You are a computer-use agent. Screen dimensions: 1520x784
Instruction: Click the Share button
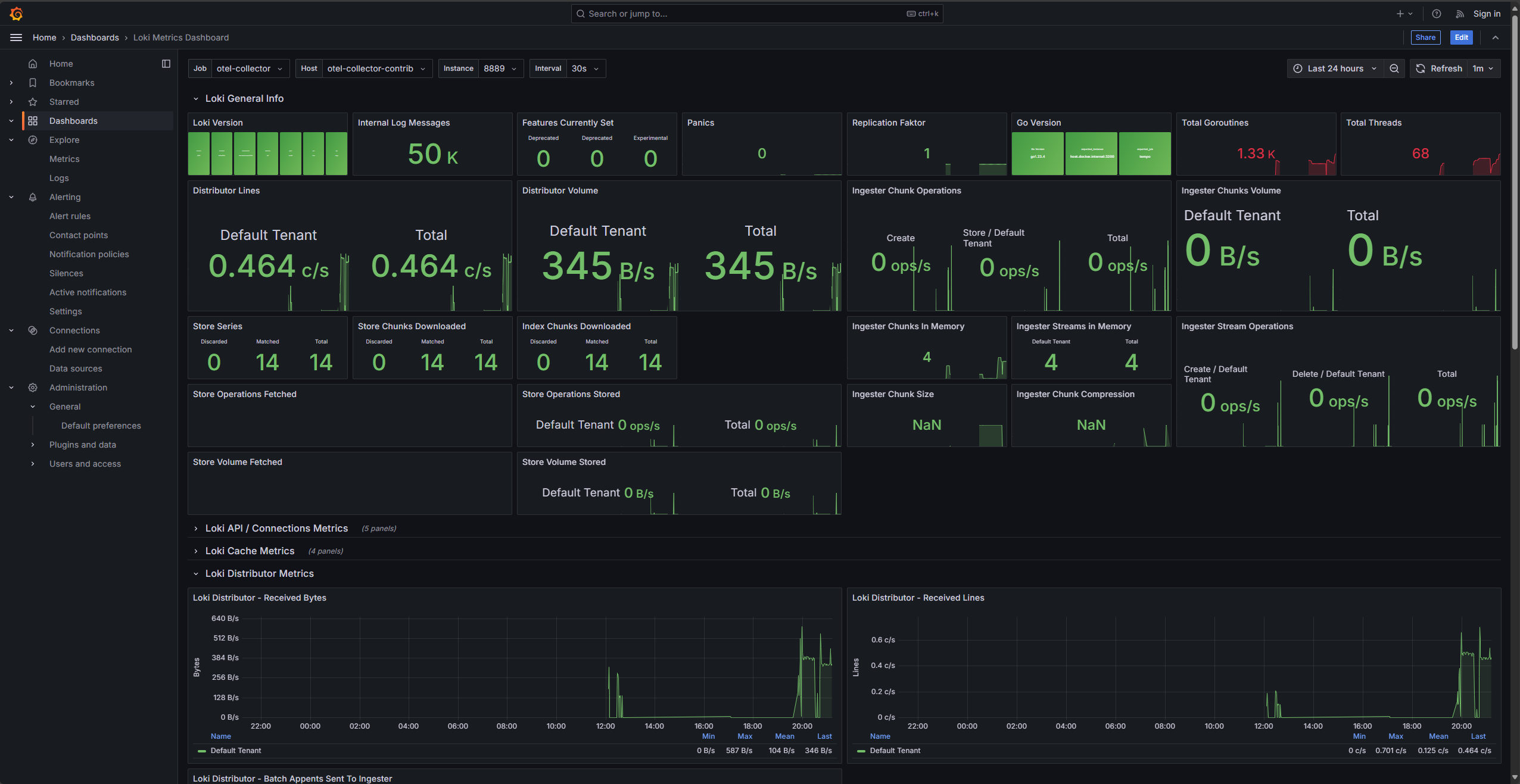pyautogui.click(x=1425, y=38)
